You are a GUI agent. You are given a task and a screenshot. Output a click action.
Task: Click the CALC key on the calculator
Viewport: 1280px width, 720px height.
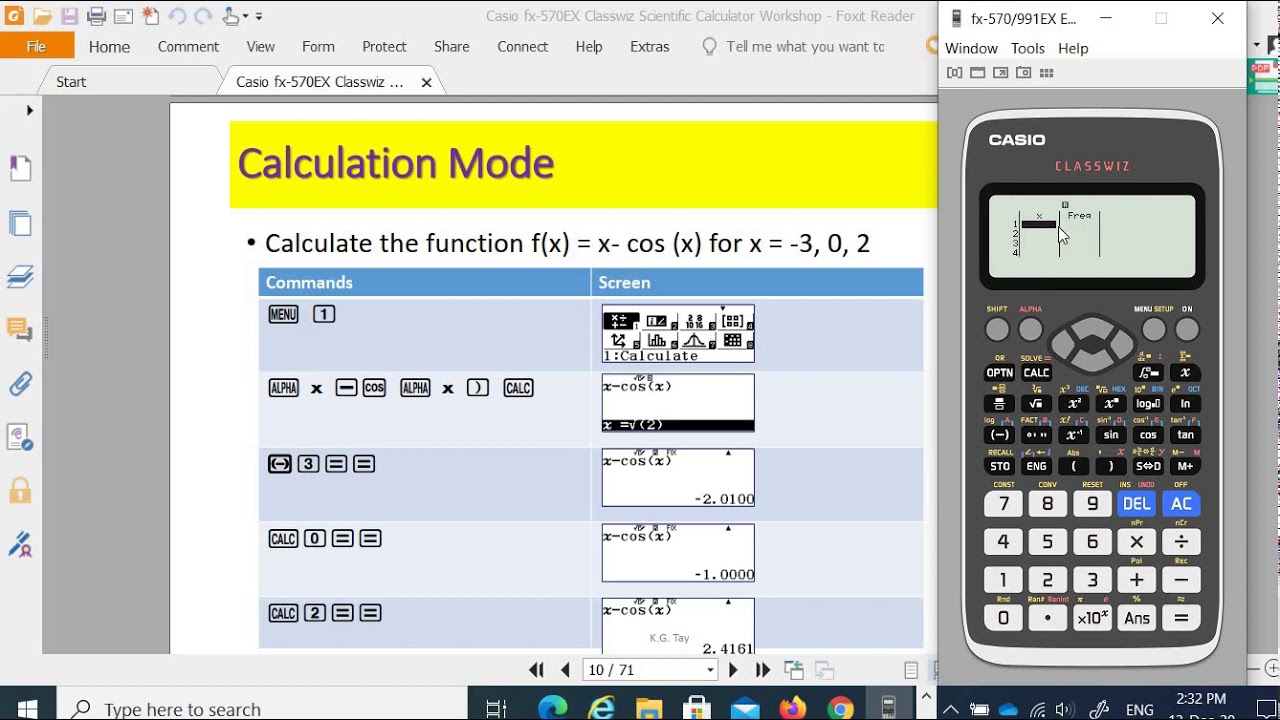point(1036,373)
